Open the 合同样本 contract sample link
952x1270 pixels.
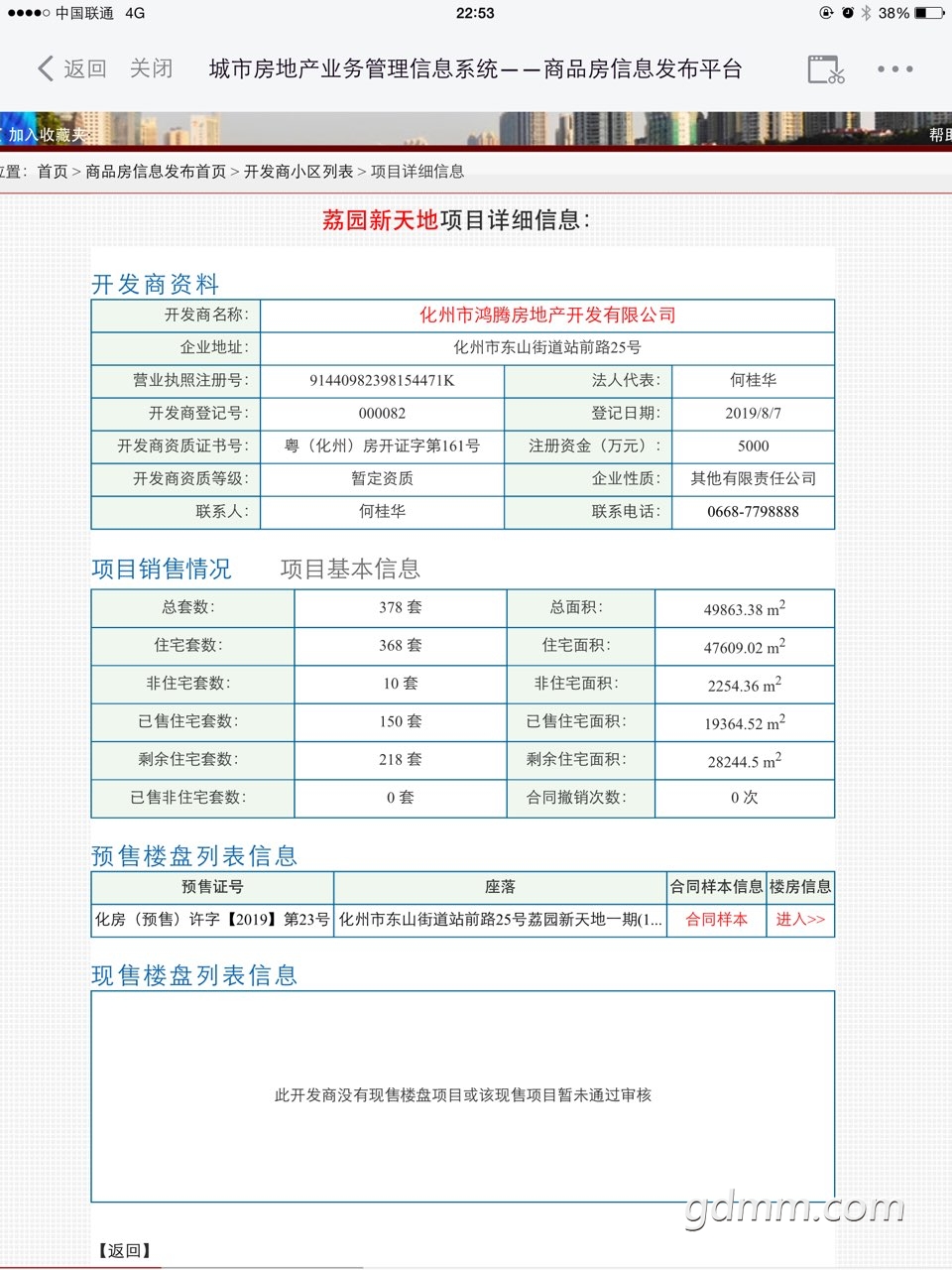[717, 920]
